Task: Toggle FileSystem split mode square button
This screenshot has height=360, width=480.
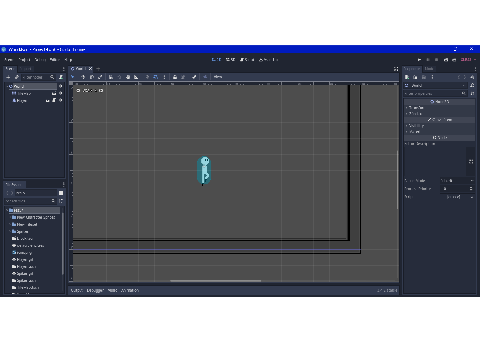Action: tap(61, 193)
